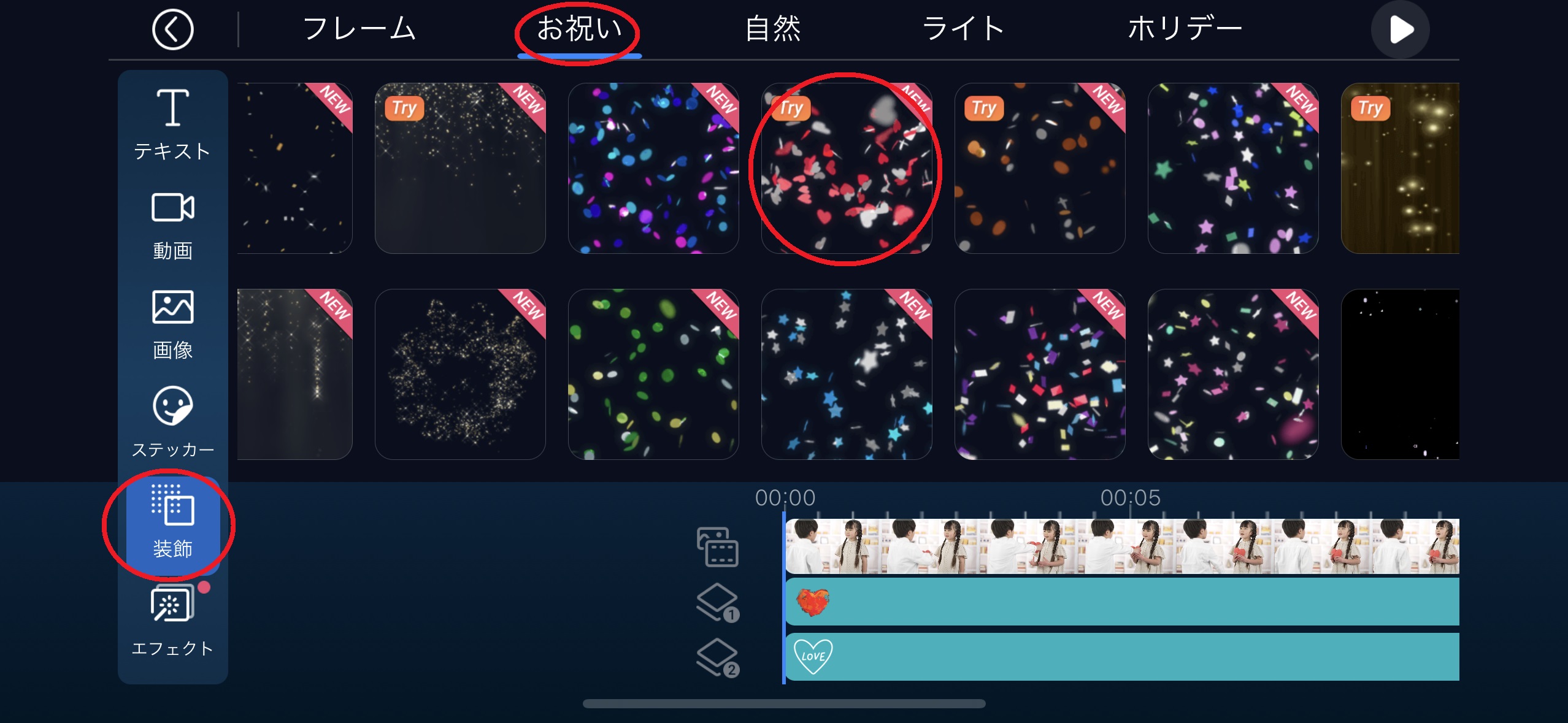
Task: Click the 00:05 timeline marker
Action: tap(1130, 497)
